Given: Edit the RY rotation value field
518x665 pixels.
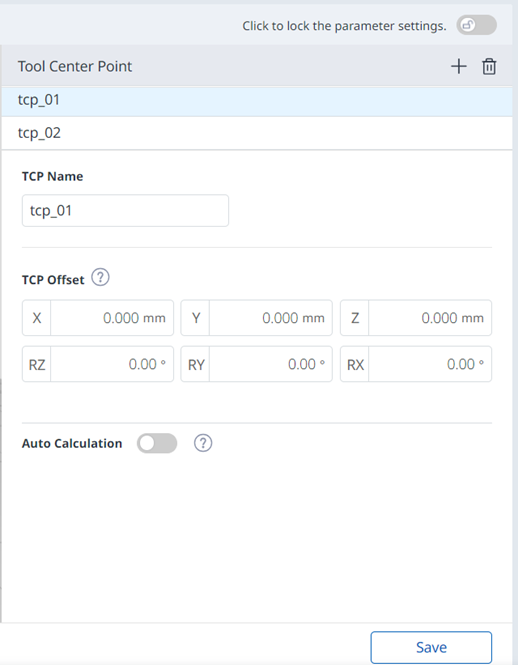Looking at the screenshot, I should click(x=271, y=364).
